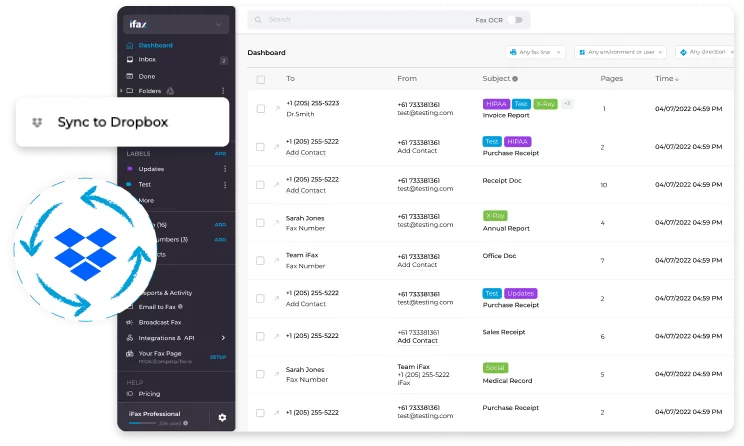Click ADD next to the (16) item

(220, 225)
